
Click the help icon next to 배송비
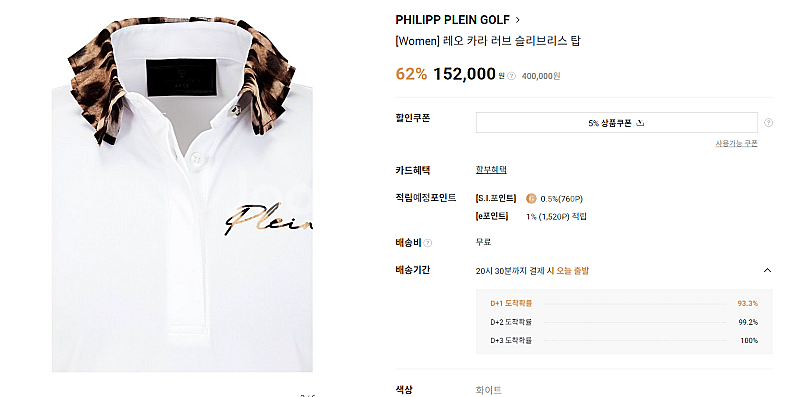[428, 243]
